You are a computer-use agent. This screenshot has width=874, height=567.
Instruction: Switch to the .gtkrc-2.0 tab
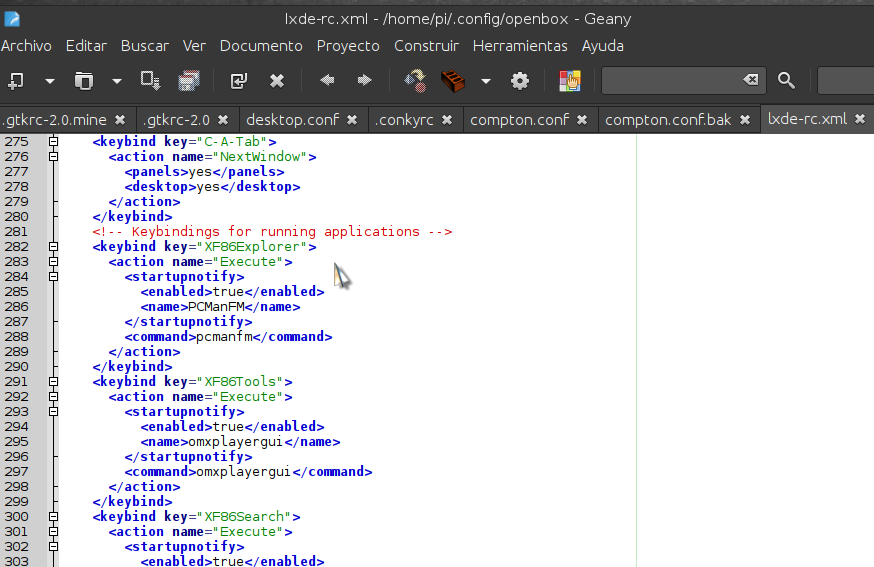(176, 120)
